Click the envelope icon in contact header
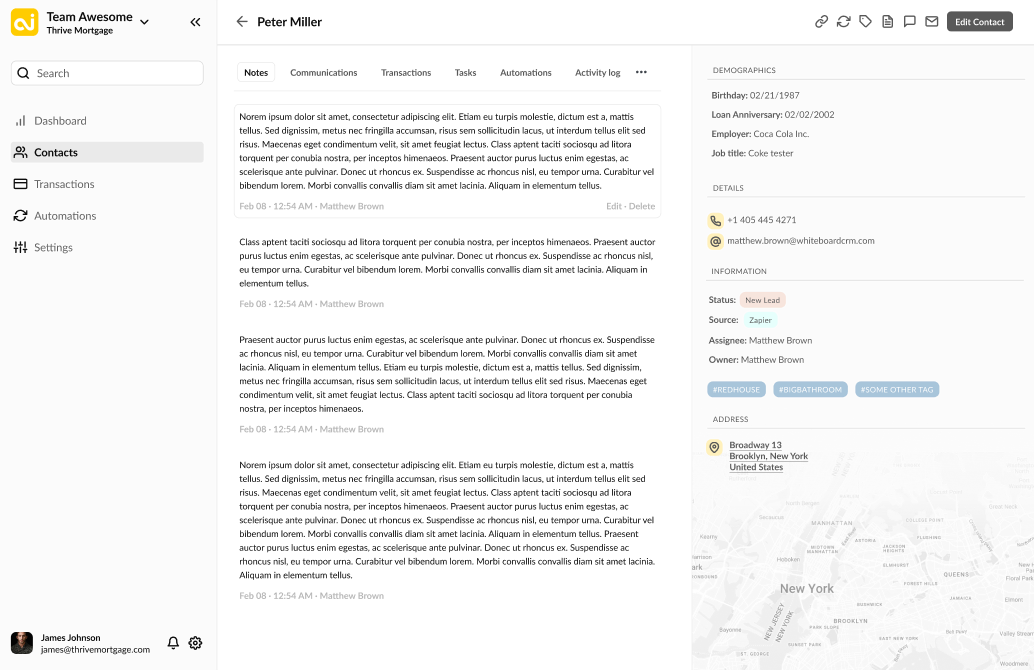Image resolution: width=1034 pixels, height=670 pixels. tap(932, 21)
